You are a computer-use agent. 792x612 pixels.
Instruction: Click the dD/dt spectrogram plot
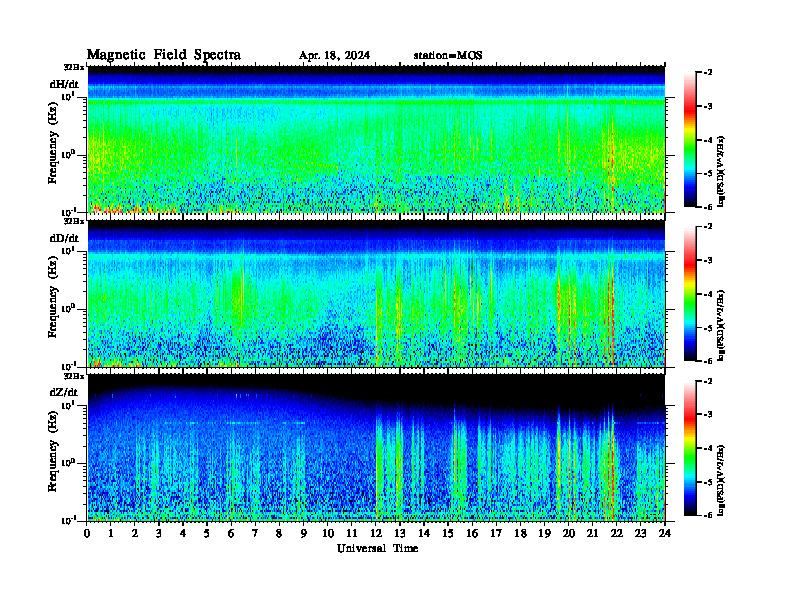point(376,293)
